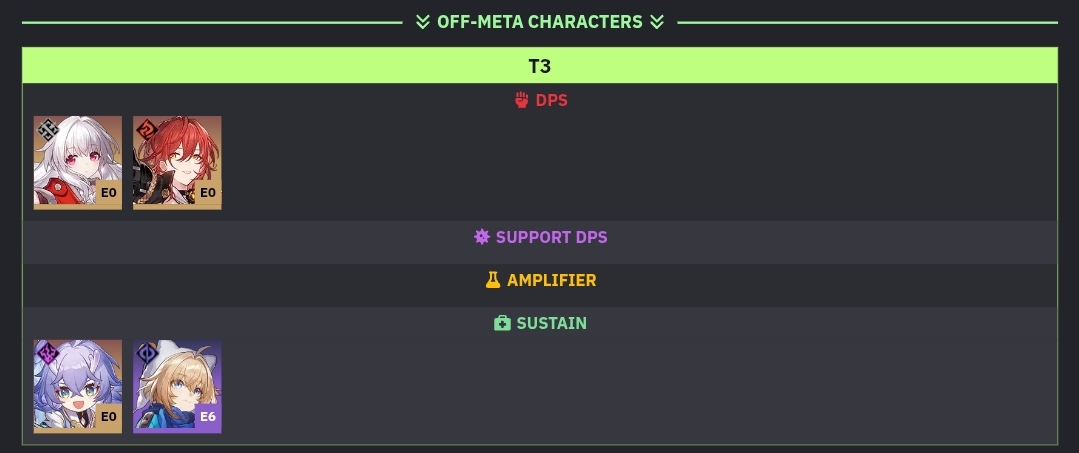Select the T3 tier header bar
The height and width of the screenshot is (453, 1079).
click(x=540, y=66)
